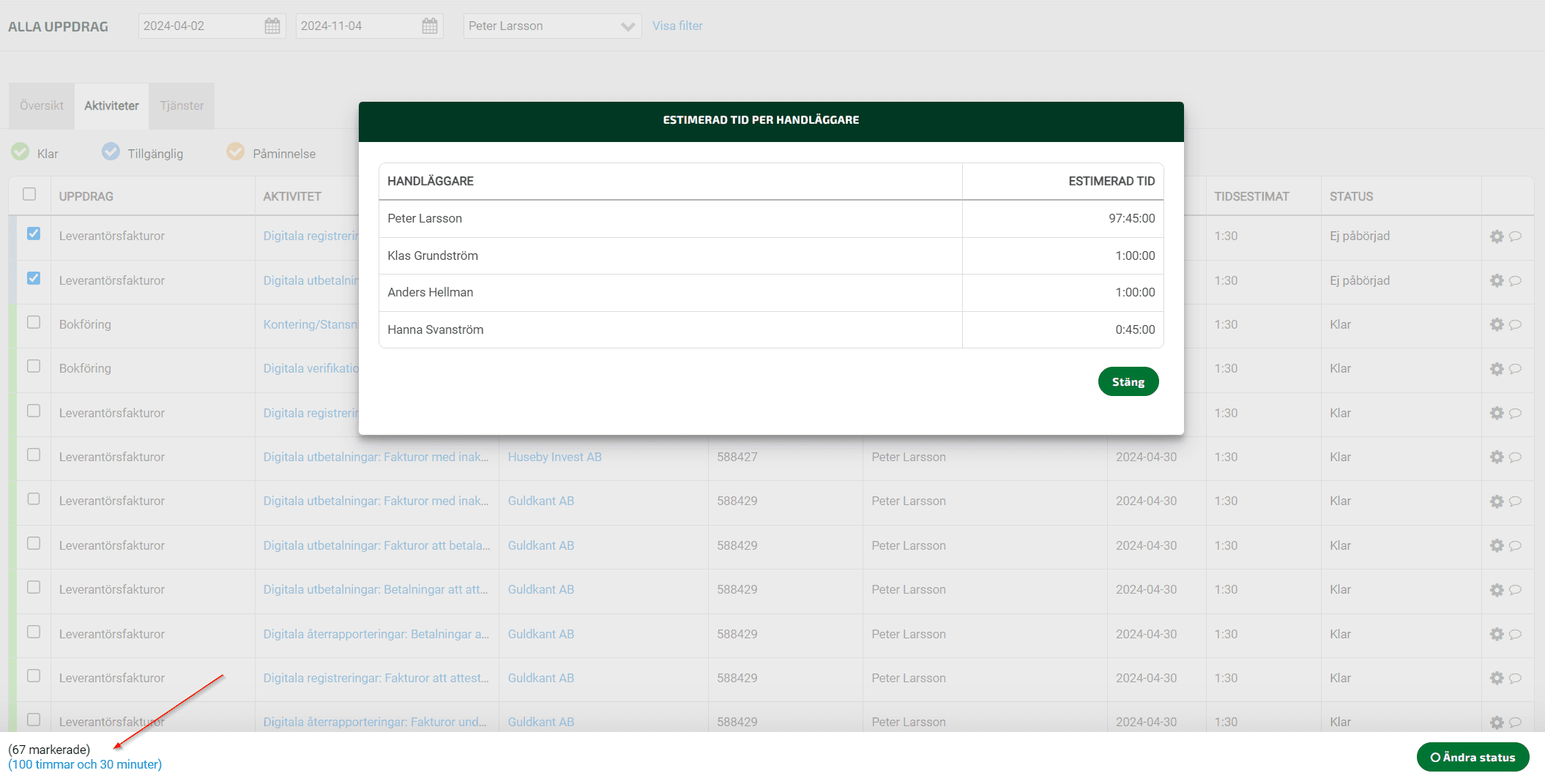This screenshot has height=784, width=1545.
Task: Toggle the Tillgänglig status filter icon
Action: pos(111,152)
